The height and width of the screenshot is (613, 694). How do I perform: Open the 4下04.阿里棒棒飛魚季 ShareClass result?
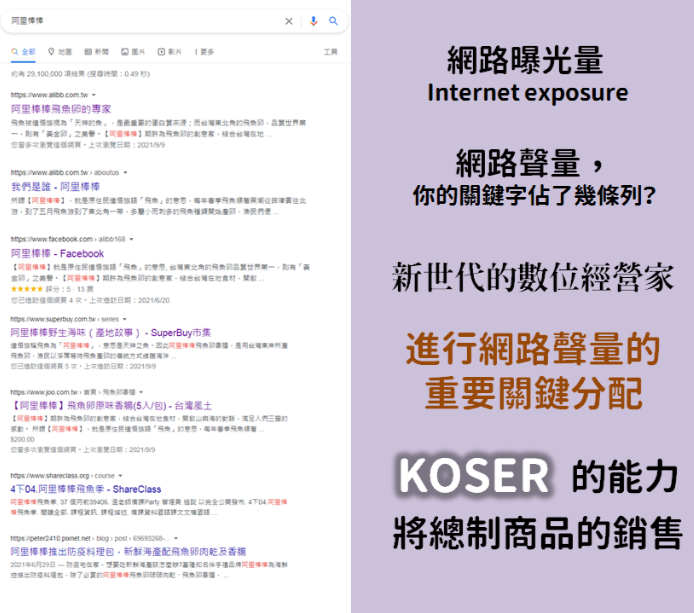(86, 489)
